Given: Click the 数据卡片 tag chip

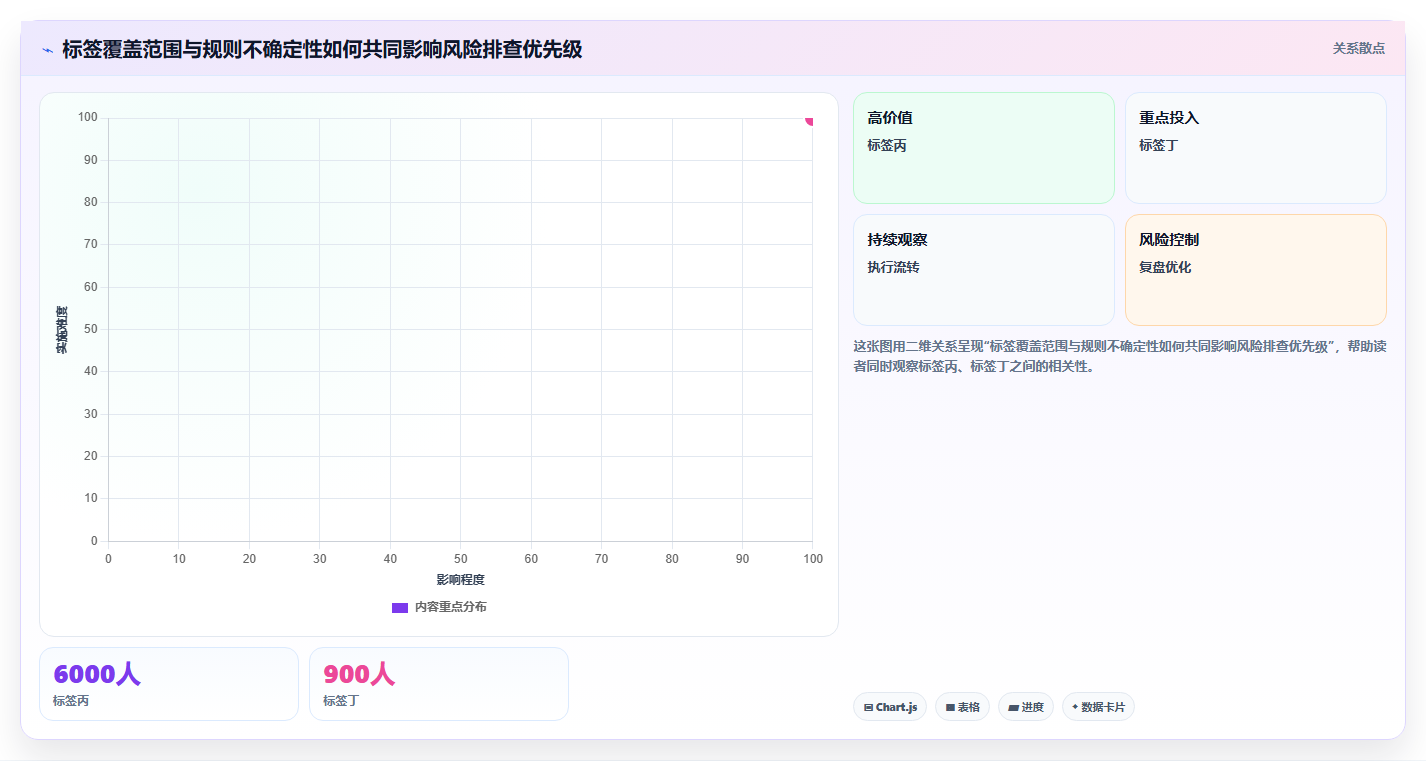Looking at the screenshot, I should click(x=1098, y=707).
